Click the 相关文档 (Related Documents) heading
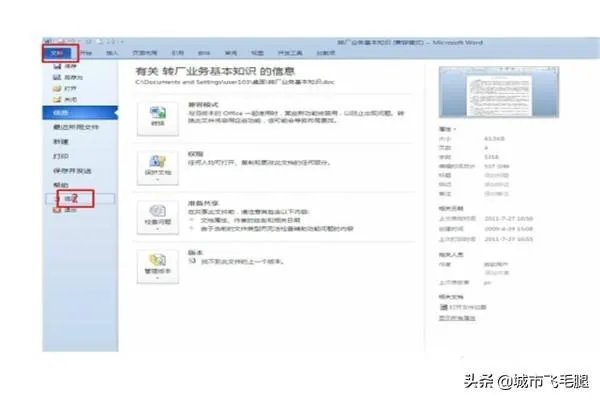This screenshot has height=400, width=600. [x=451, y=297]
